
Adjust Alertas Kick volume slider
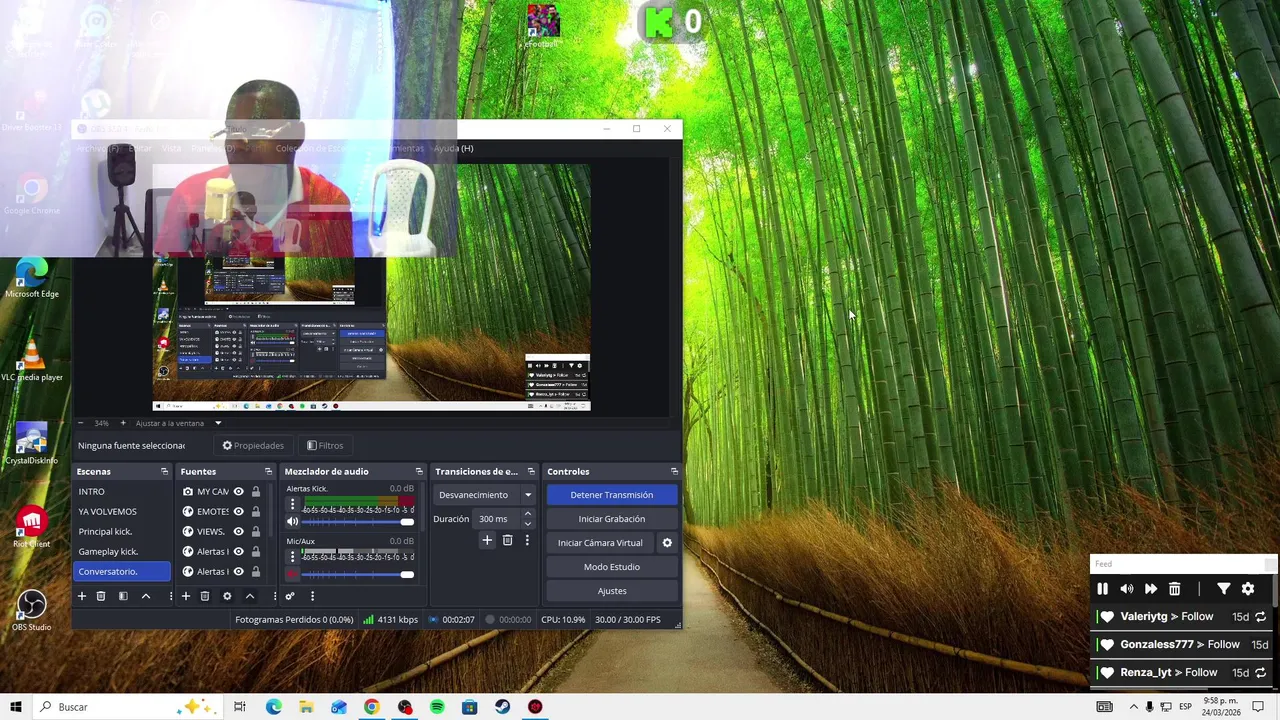pyautogui.click(x=357, y=522)
